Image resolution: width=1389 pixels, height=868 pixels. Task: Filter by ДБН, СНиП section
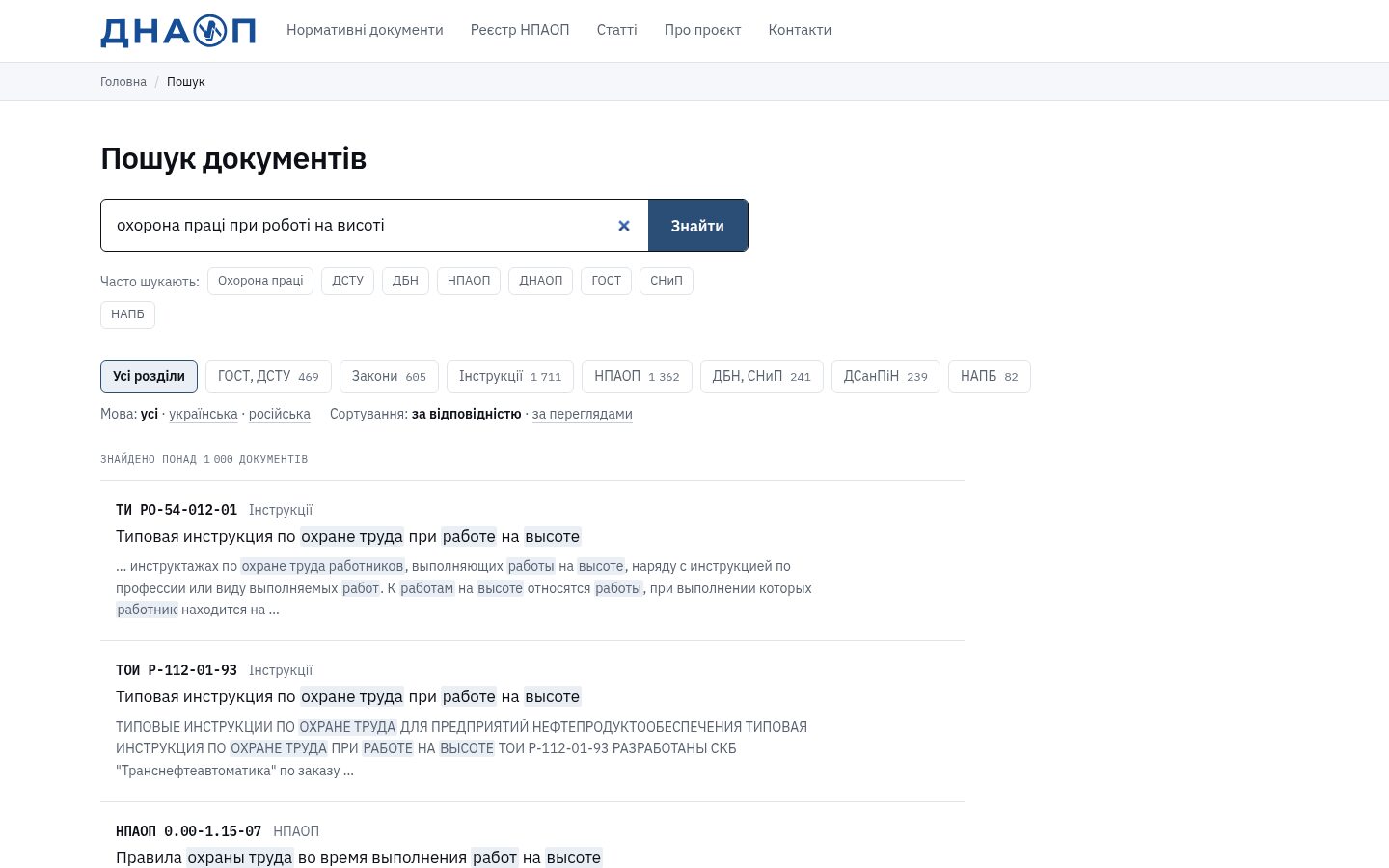[x=761, y=376]
